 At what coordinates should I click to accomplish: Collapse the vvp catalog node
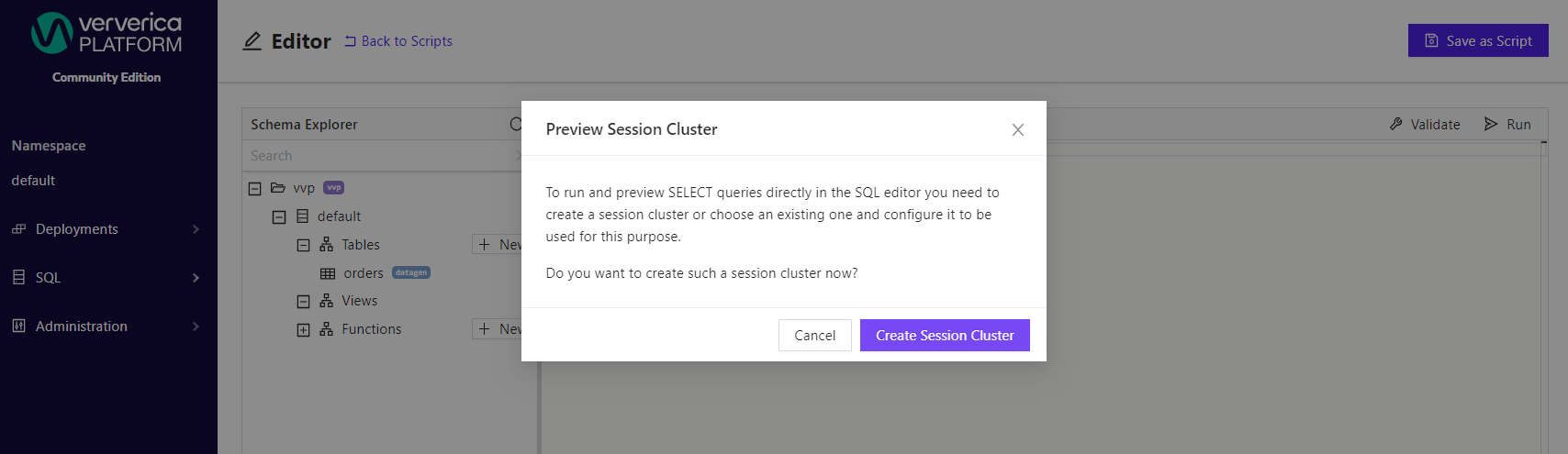tap(254, 189)
